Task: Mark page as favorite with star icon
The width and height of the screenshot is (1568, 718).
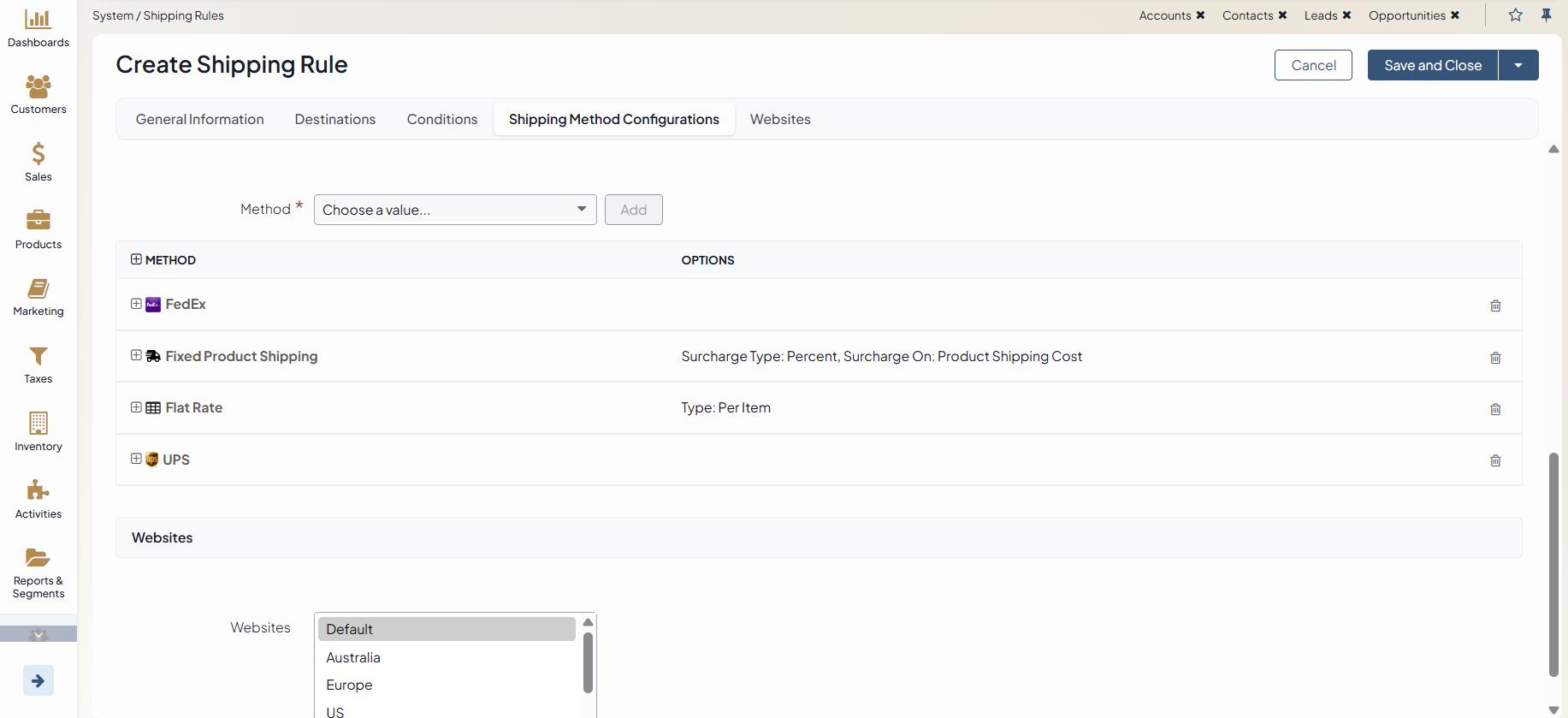Action: point(1515,15)
